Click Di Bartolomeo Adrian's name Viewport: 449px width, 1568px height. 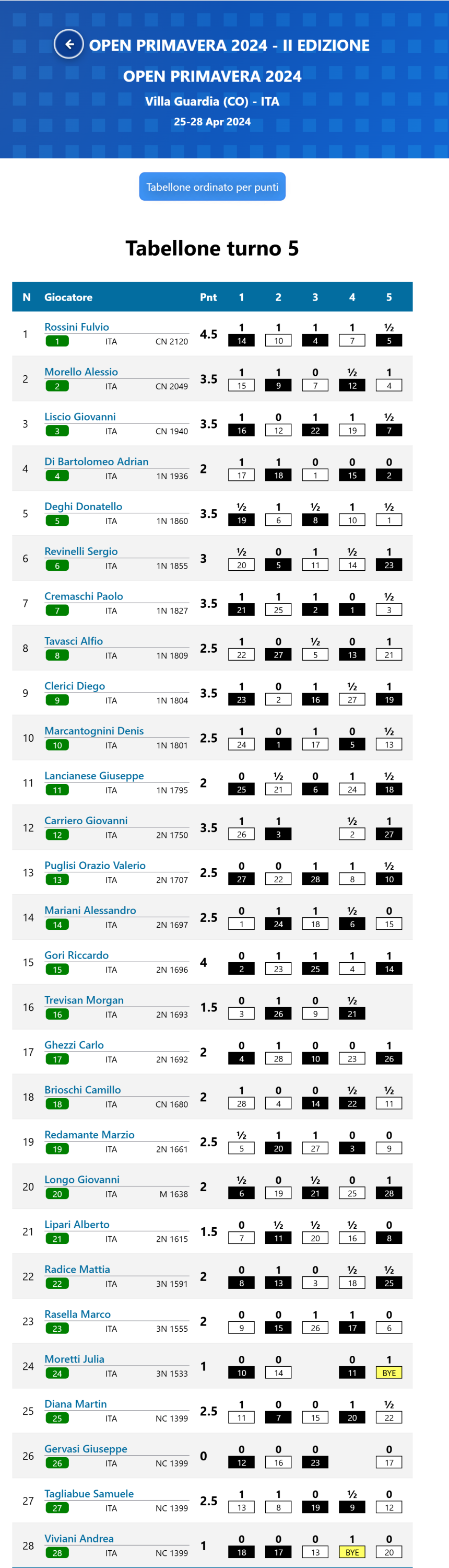(x=96, y=462)
